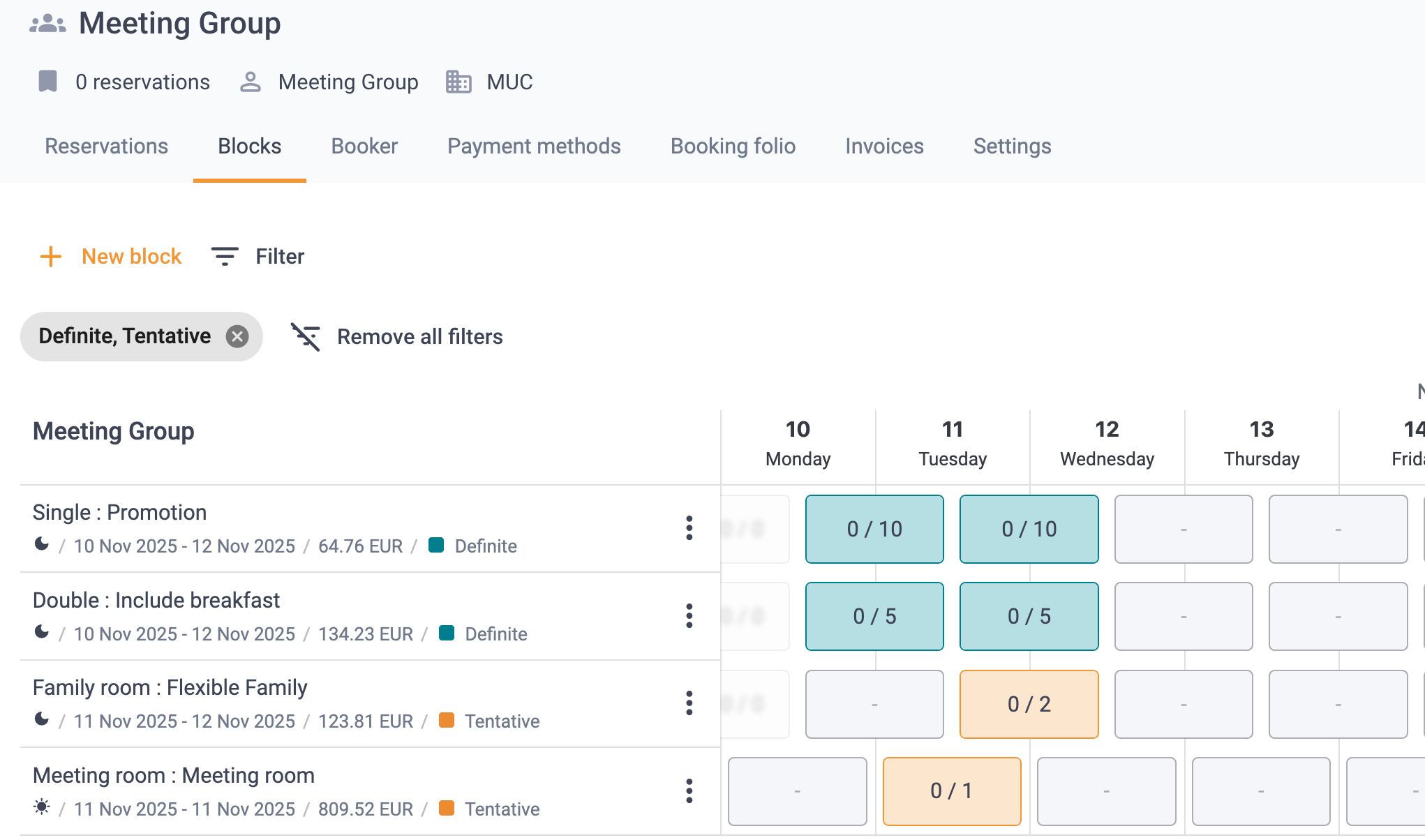
Task: Open options menu for Single : Promotion block
Action: pos(689,528)
